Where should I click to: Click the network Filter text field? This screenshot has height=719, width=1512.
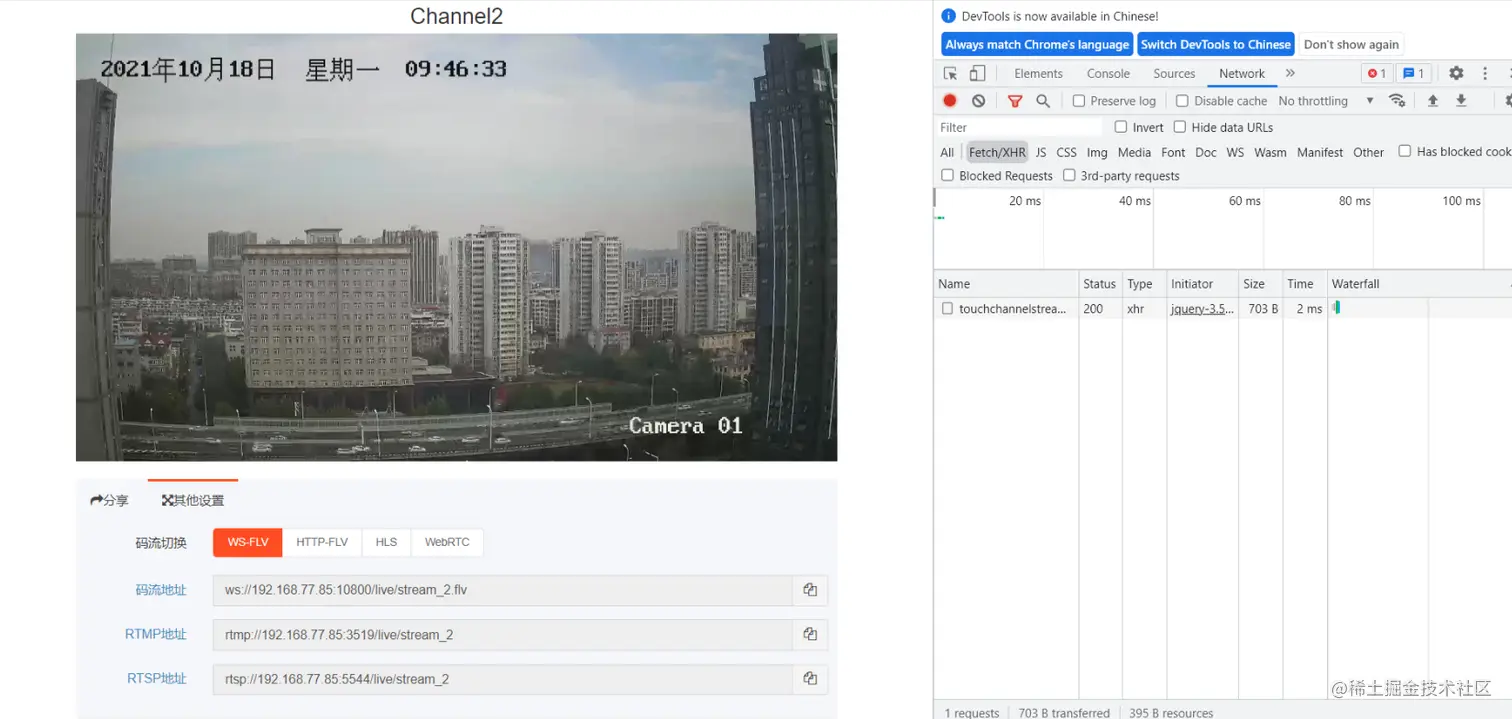(x=1020, y=127)
